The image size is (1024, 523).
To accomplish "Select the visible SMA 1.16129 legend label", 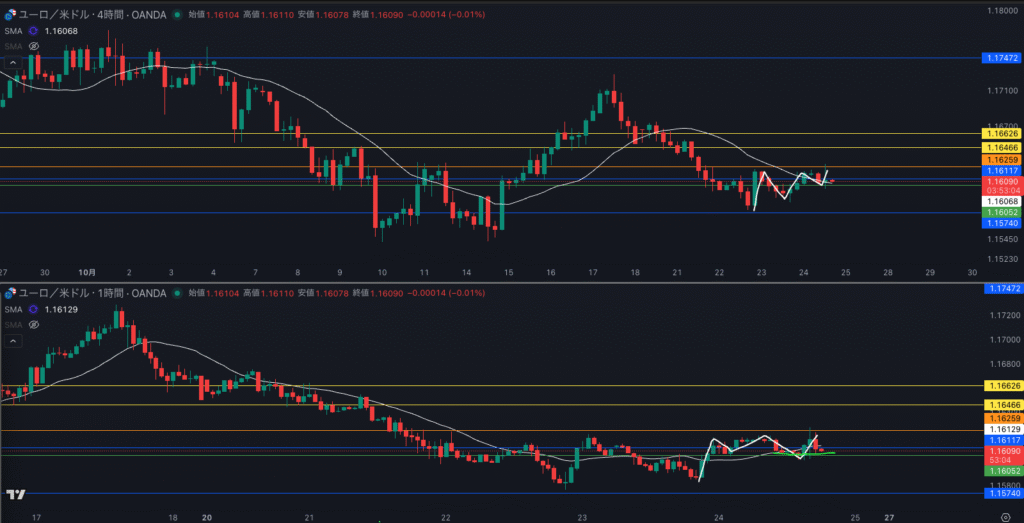I will 60,309.
